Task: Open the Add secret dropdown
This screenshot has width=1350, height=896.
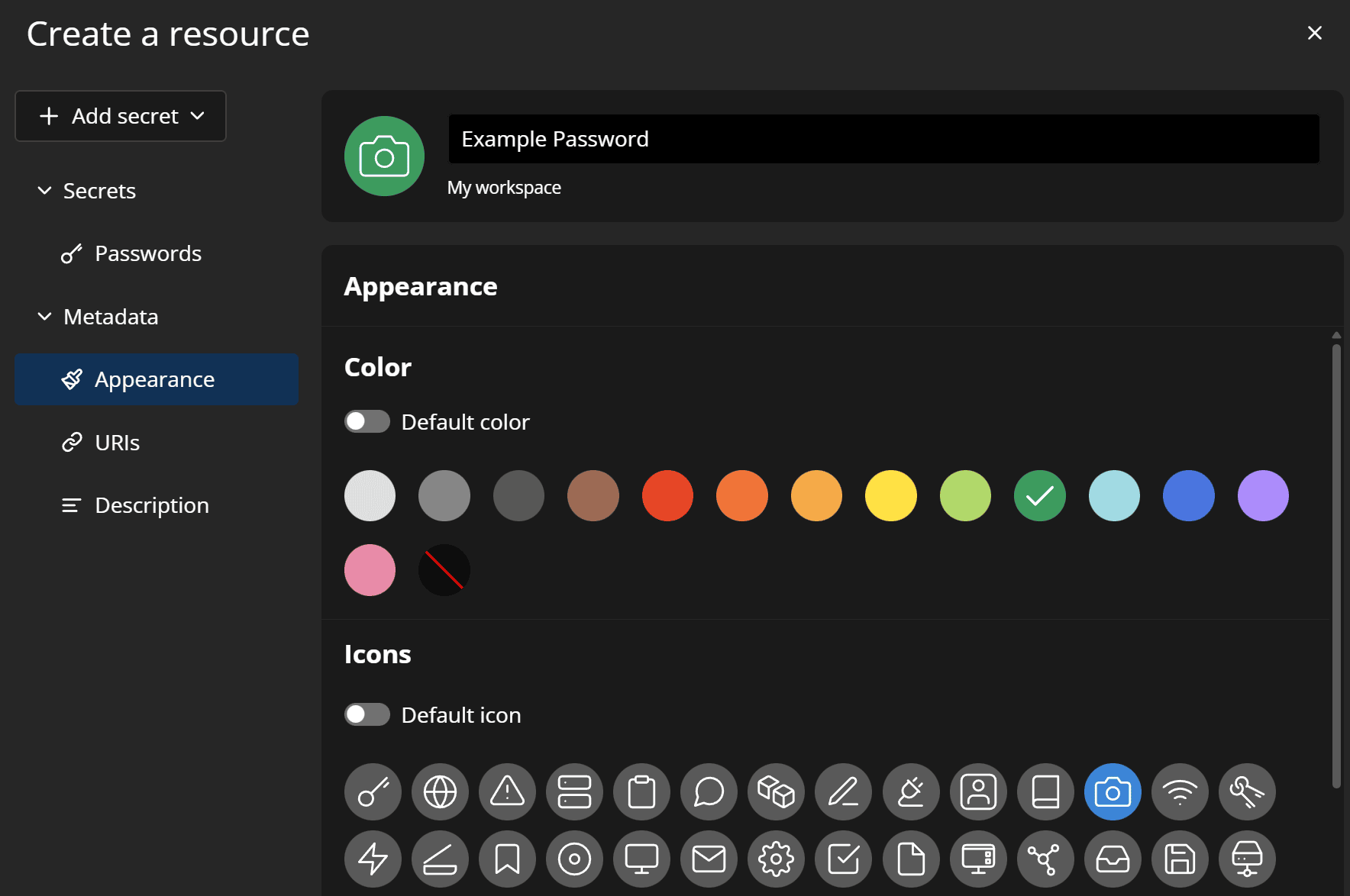Action: point(120,116)
